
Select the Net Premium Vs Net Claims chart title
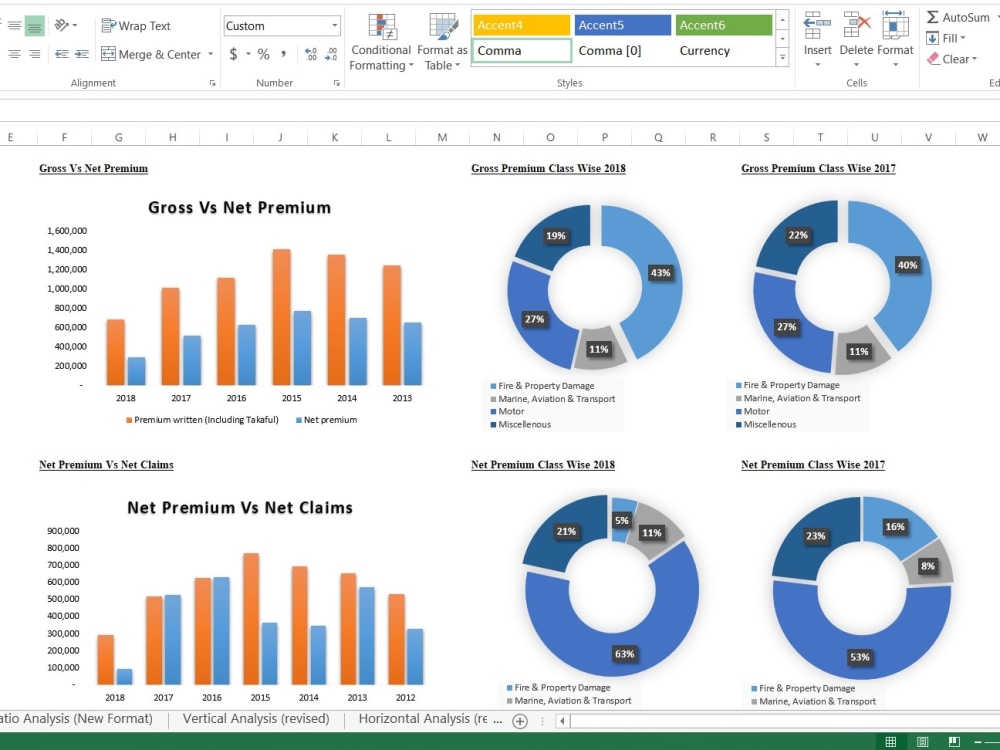pyautogui.click(x=240, y=508)
